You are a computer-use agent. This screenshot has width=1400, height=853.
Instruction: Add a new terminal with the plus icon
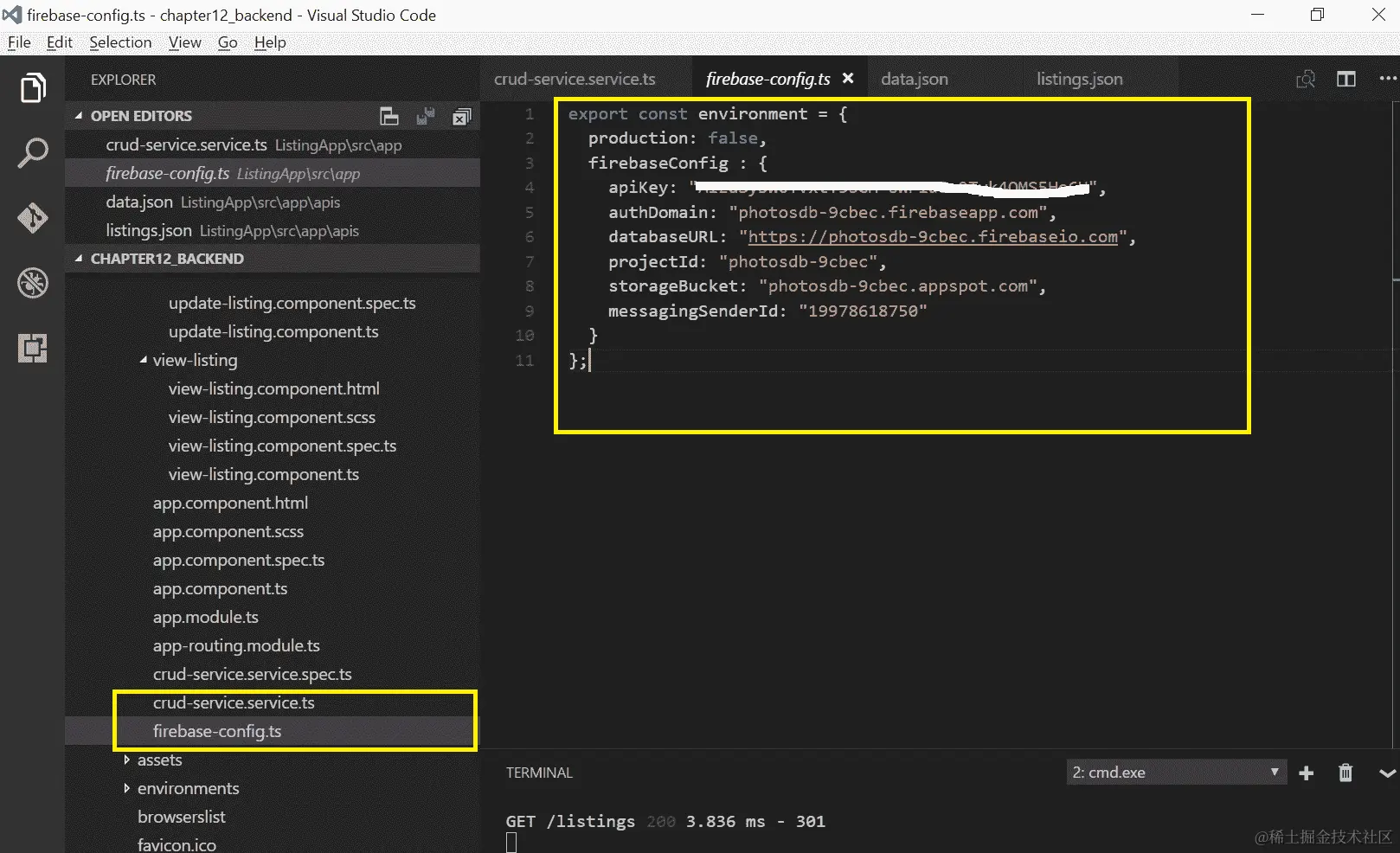(x=1307, y=773)
